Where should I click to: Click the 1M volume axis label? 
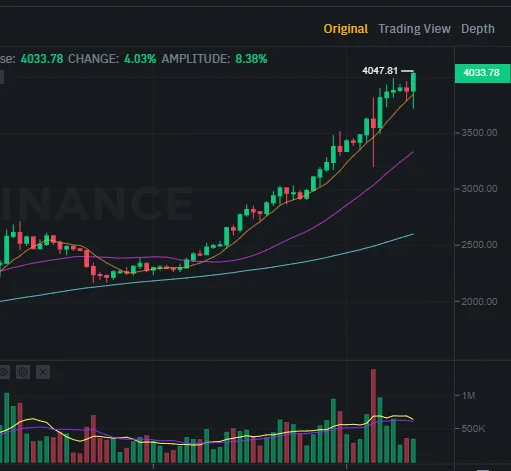(468, 396)
